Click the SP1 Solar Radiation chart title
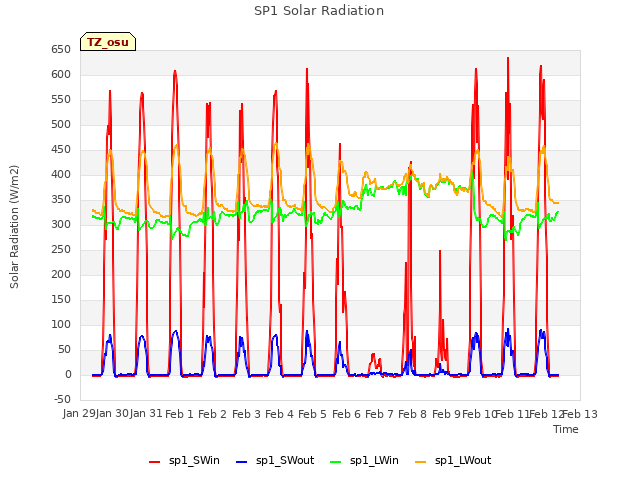 coord(319,11)
